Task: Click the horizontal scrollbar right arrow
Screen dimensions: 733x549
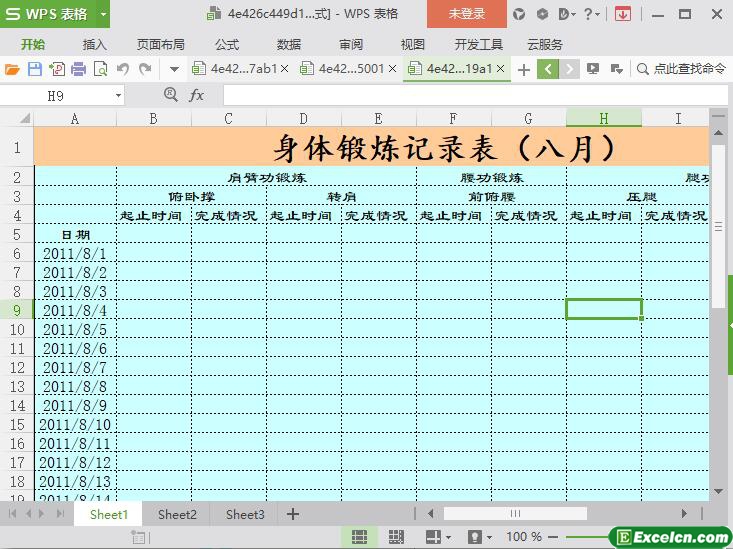Action: point(684,514)
